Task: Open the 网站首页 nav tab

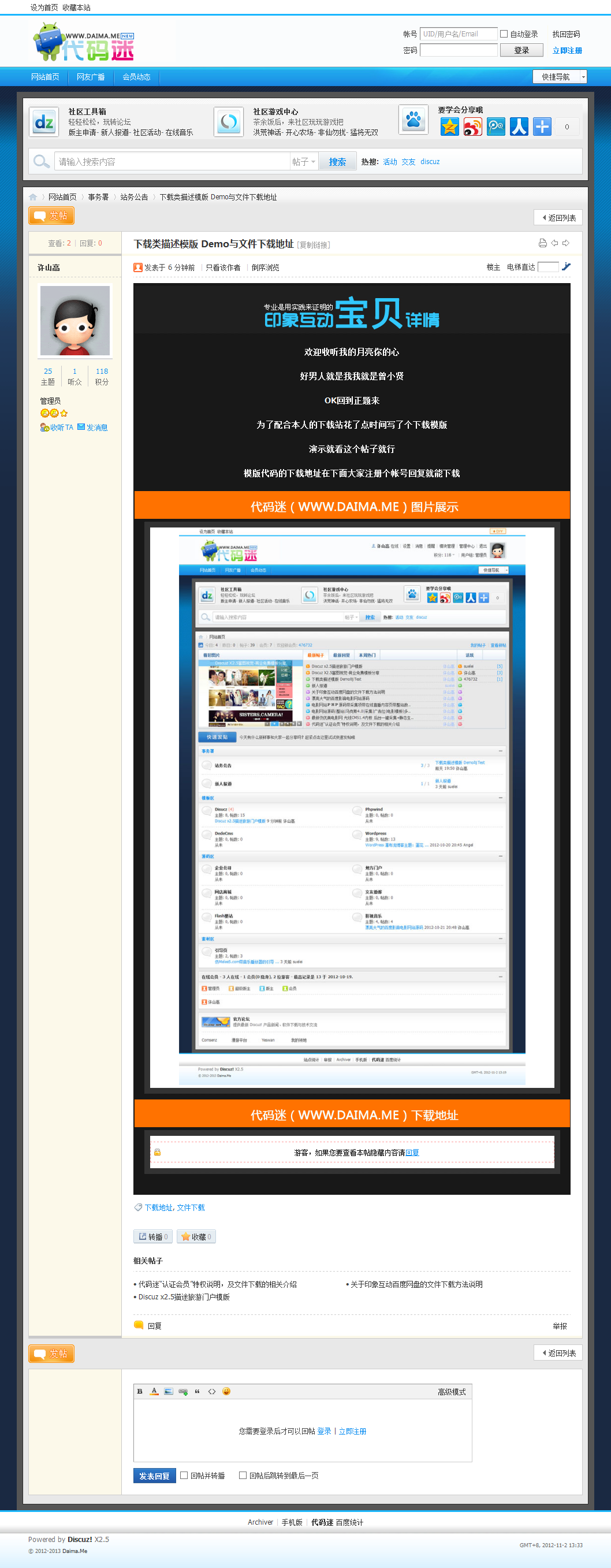Action: (45, 77)
